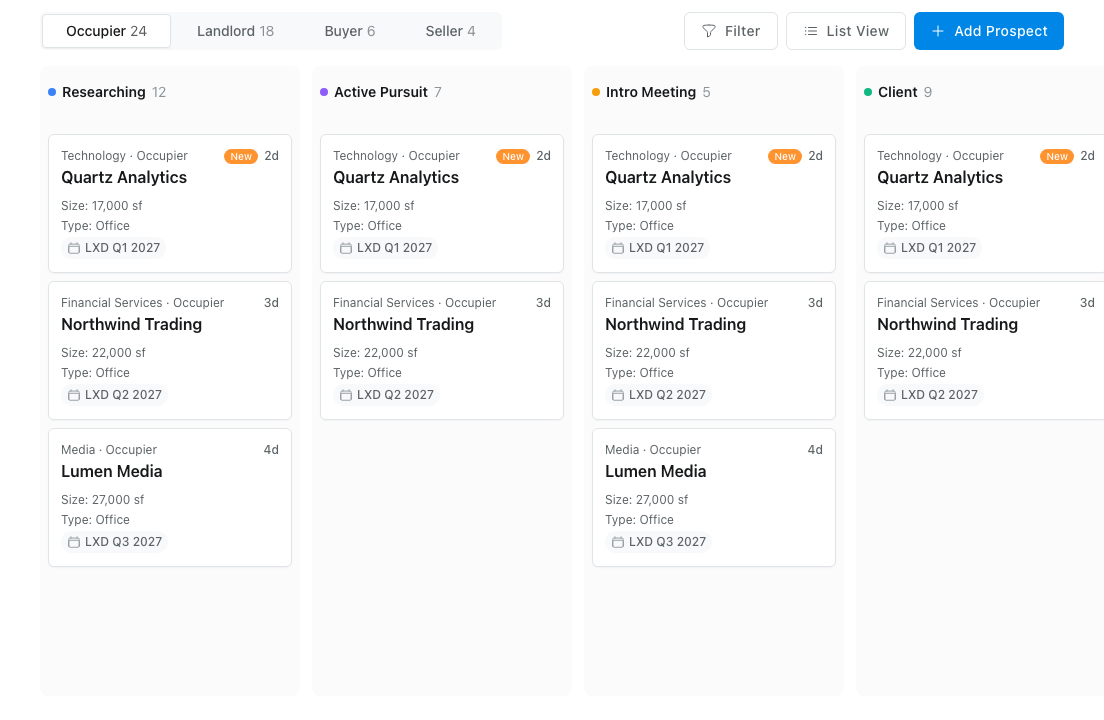Click the list icon in List View button
Viewport: 1104px width, 720px height.
pyautogui.click(x=811, y=31)
